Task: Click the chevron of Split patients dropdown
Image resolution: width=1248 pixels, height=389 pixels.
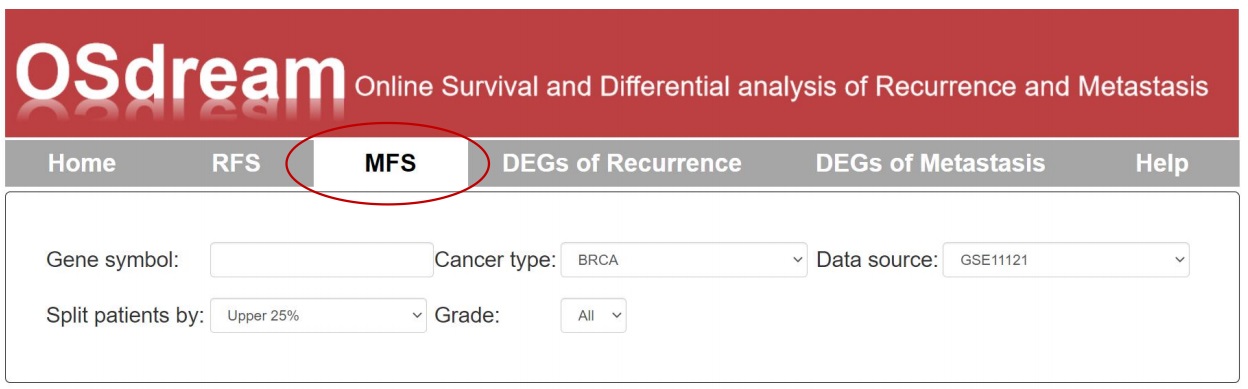Action: coord(417,315)
